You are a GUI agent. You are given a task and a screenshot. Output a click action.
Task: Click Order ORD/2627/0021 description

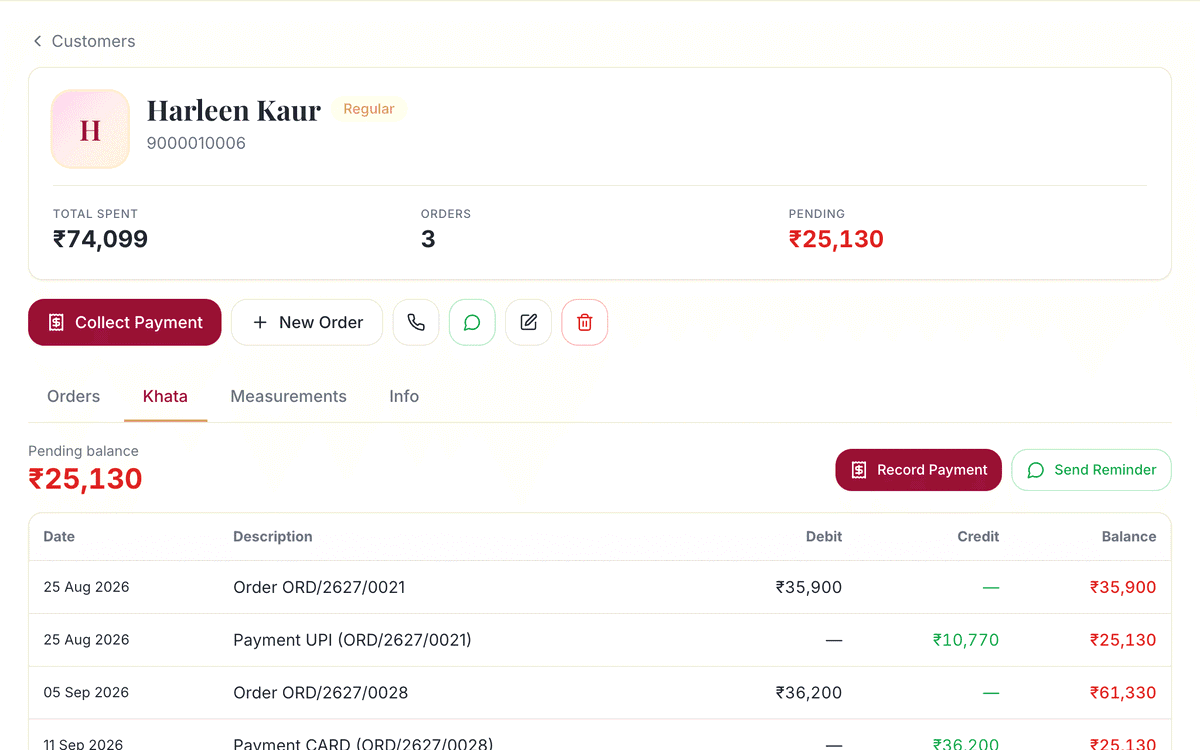(319, 587)
